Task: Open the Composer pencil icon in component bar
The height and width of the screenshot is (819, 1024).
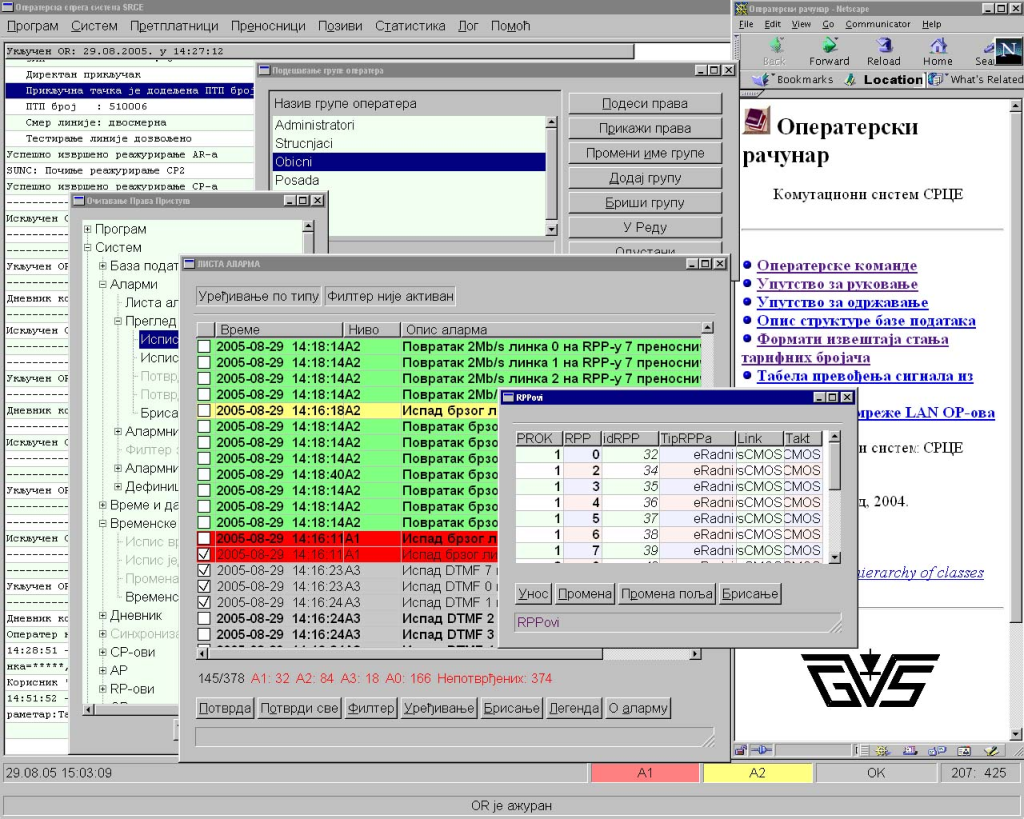Action: click(989, 749)
